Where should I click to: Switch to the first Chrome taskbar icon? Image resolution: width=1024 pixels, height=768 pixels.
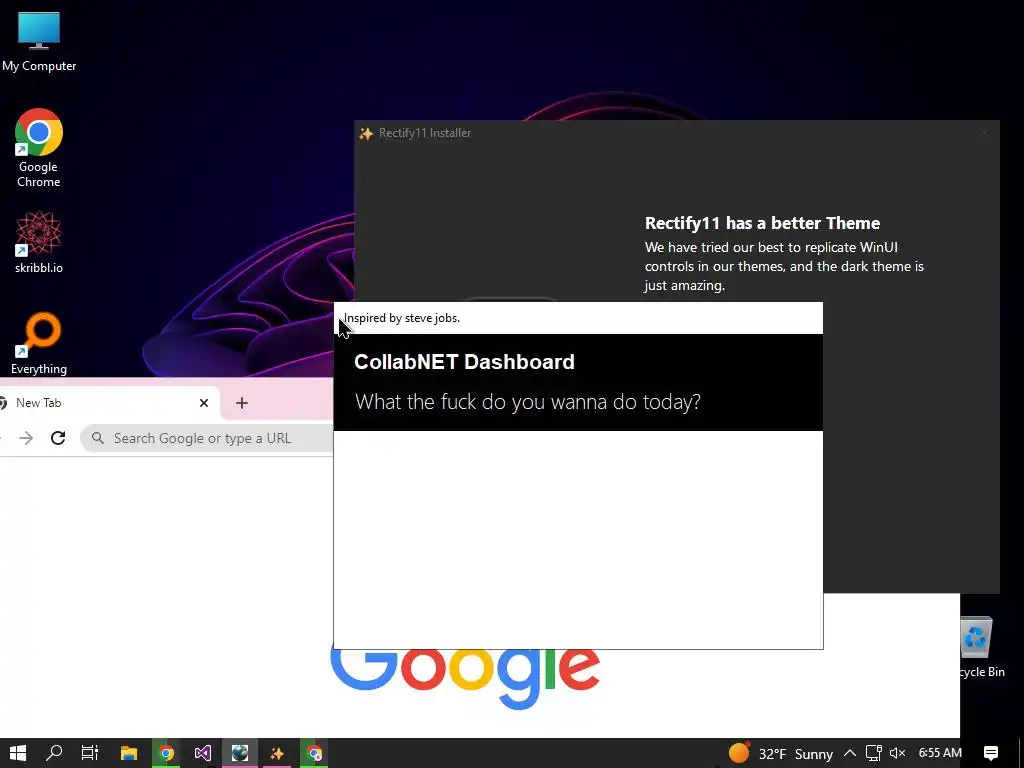[166, 753]
